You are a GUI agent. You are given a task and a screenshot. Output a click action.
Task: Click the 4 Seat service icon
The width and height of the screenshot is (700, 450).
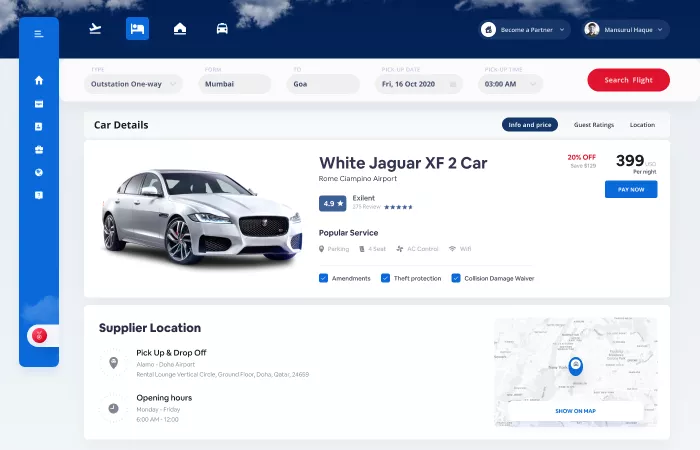362,249
